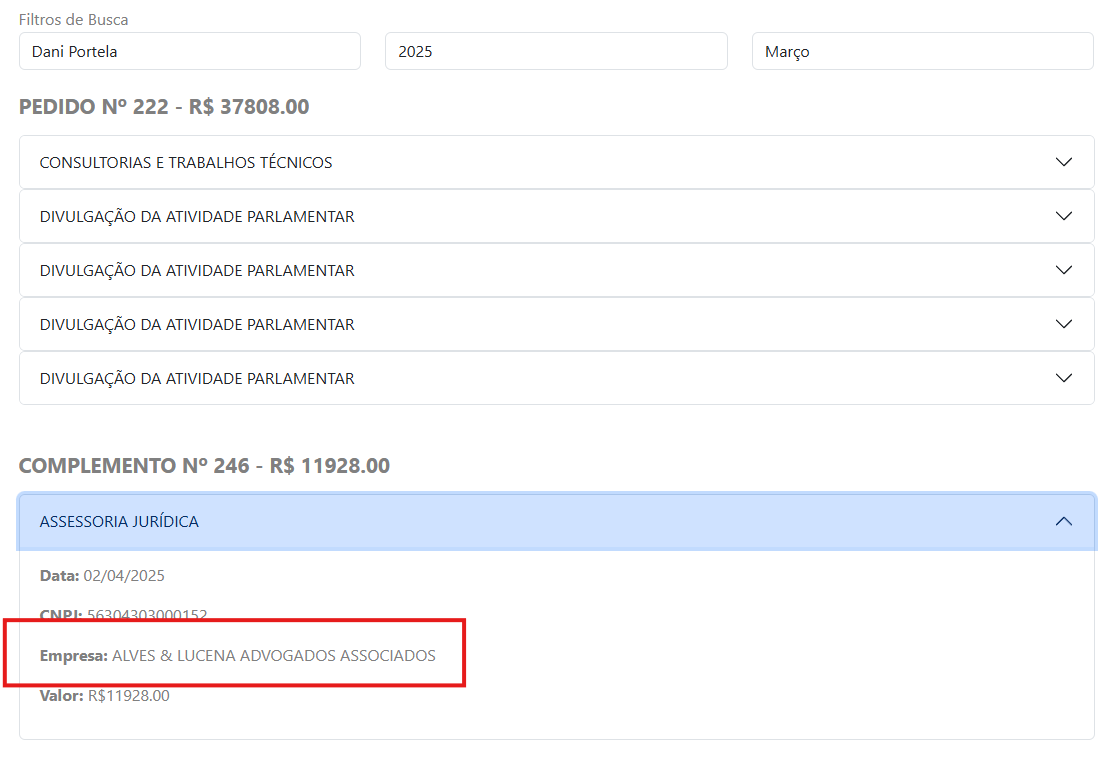1117x774 pixels.
Task: Click the Data 02/04/2025 line
Action: [102, 575]
